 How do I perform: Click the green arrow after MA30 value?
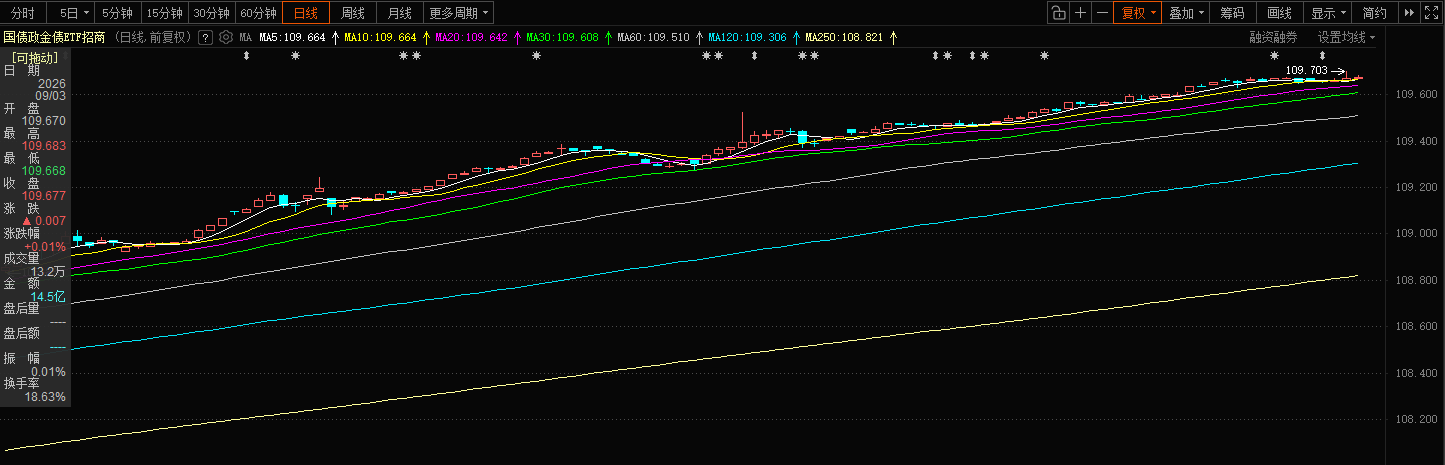[608, 38]
